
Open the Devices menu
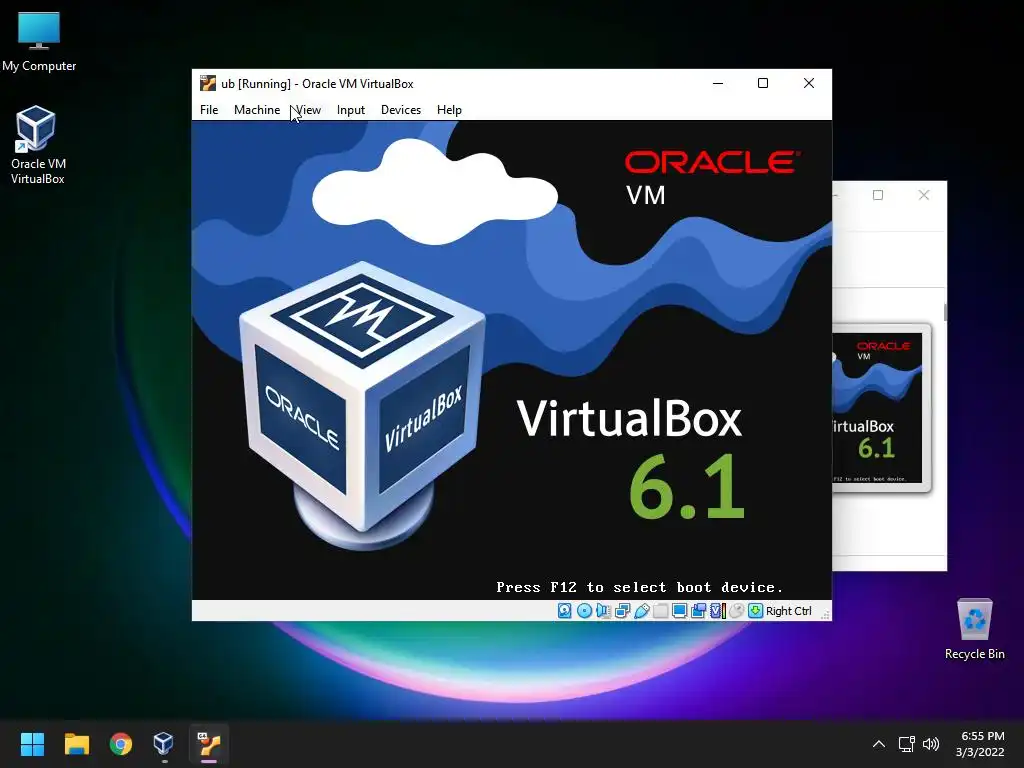[401, 110]
